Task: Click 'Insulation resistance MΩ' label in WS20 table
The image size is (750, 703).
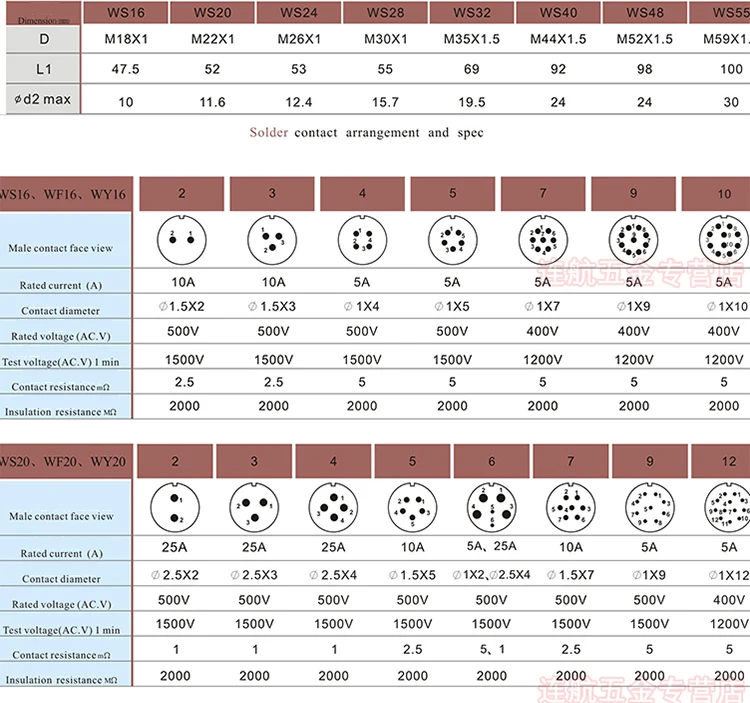Action: 61,680
